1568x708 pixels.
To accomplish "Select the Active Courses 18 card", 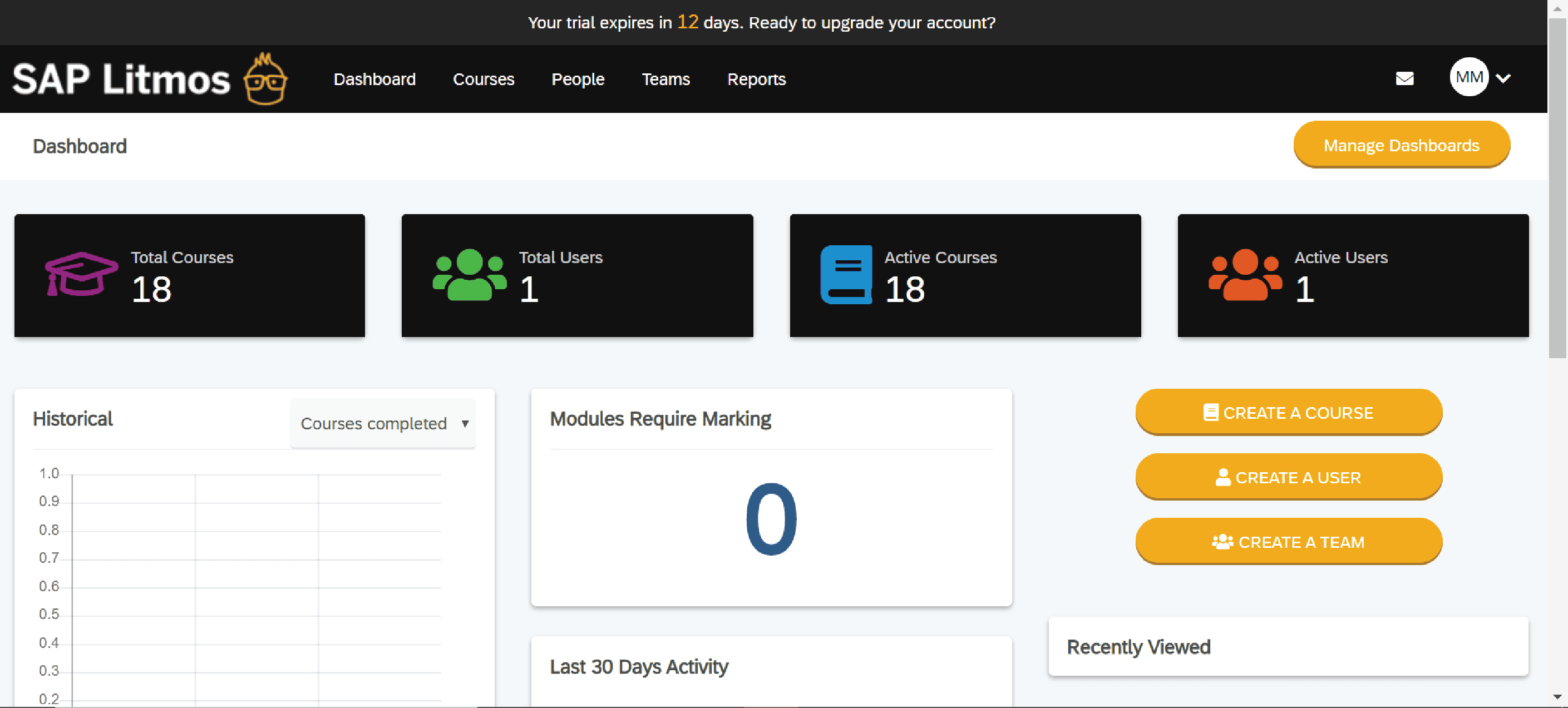I will [965, 275].
